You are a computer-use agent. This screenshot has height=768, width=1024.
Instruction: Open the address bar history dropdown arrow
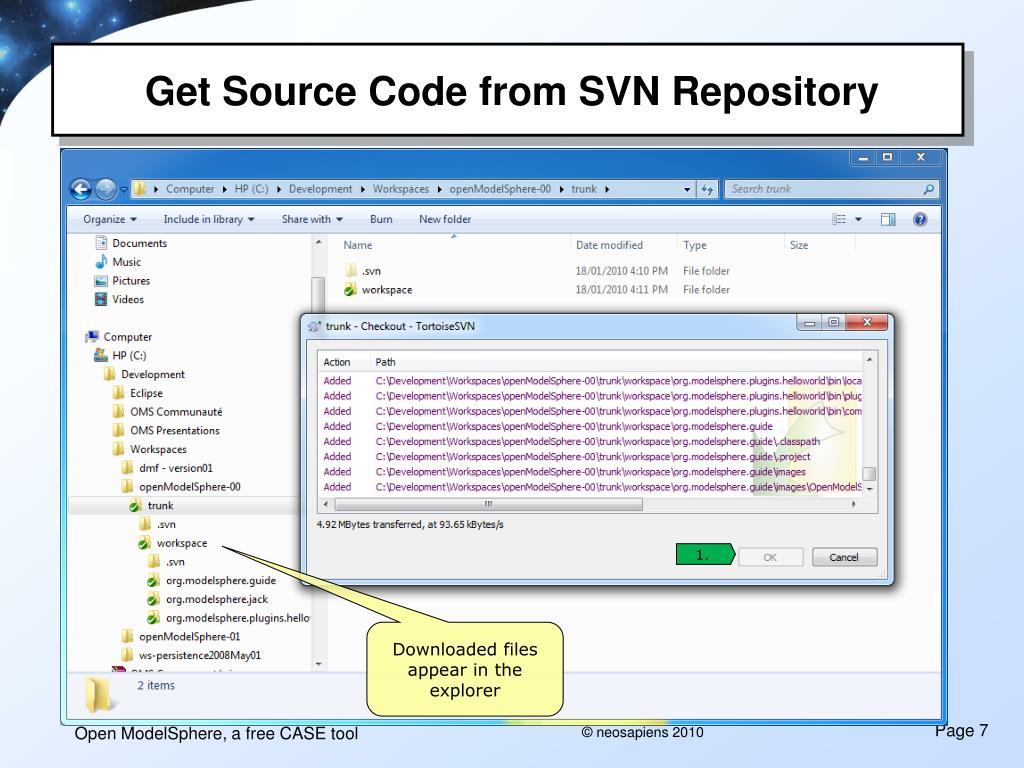[687, 189]
